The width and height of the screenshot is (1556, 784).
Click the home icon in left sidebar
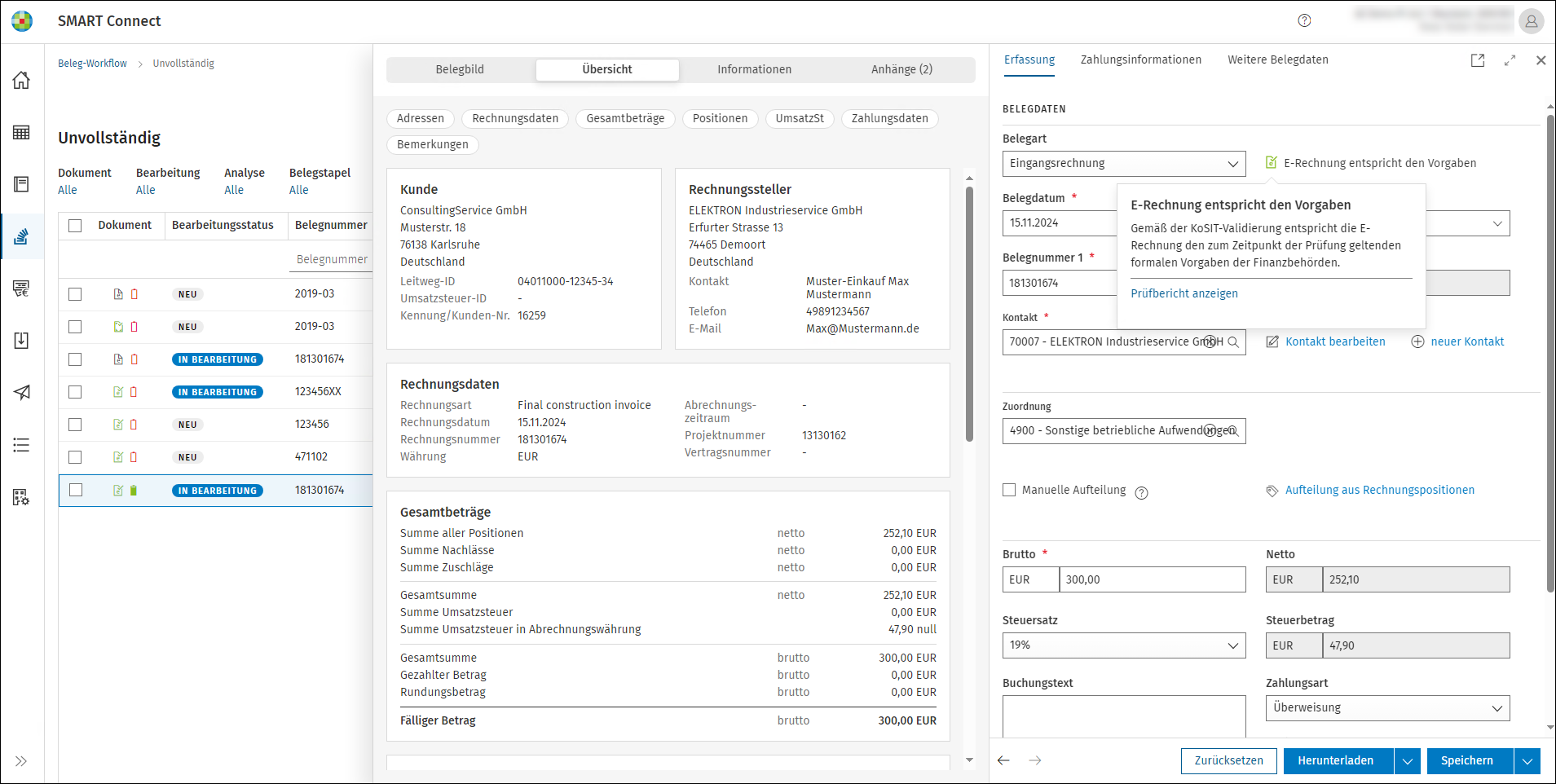click(x=22, y=80)
